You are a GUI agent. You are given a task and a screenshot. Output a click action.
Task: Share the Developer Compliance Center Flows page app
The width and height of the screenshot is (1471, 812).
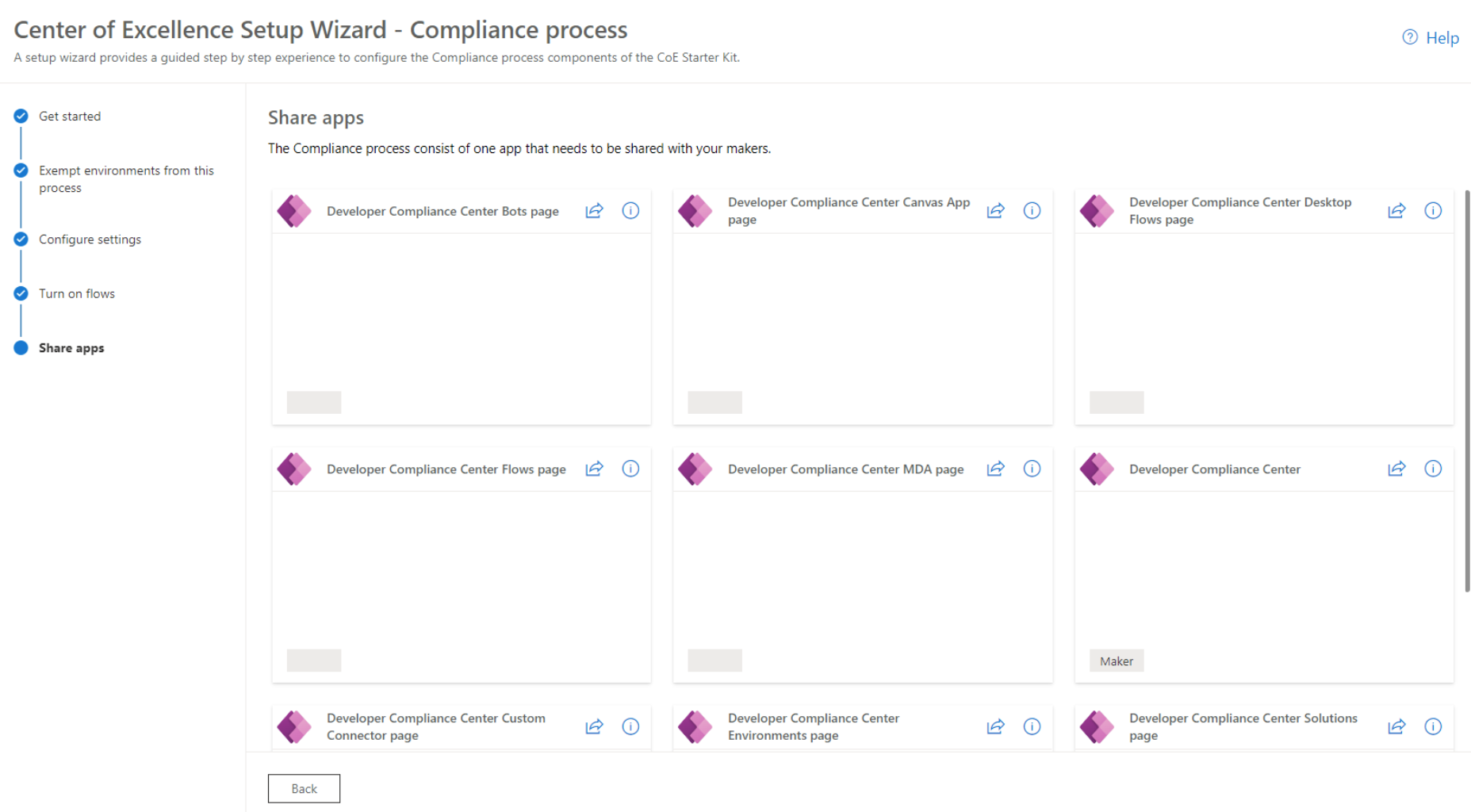coord(594,469)
